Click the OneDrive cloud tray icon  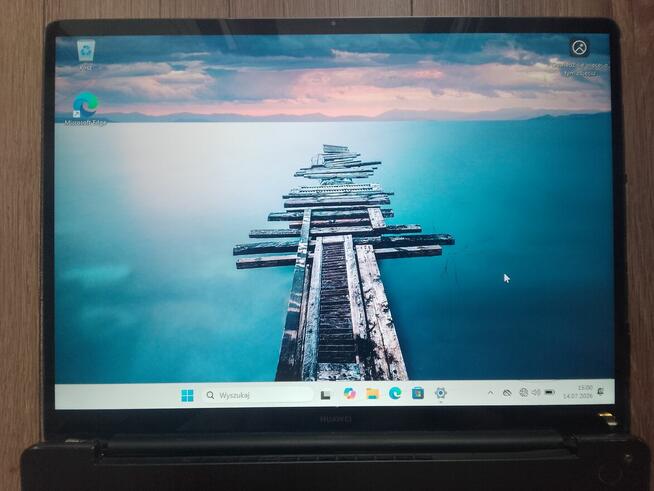click(x=507, y=393)
